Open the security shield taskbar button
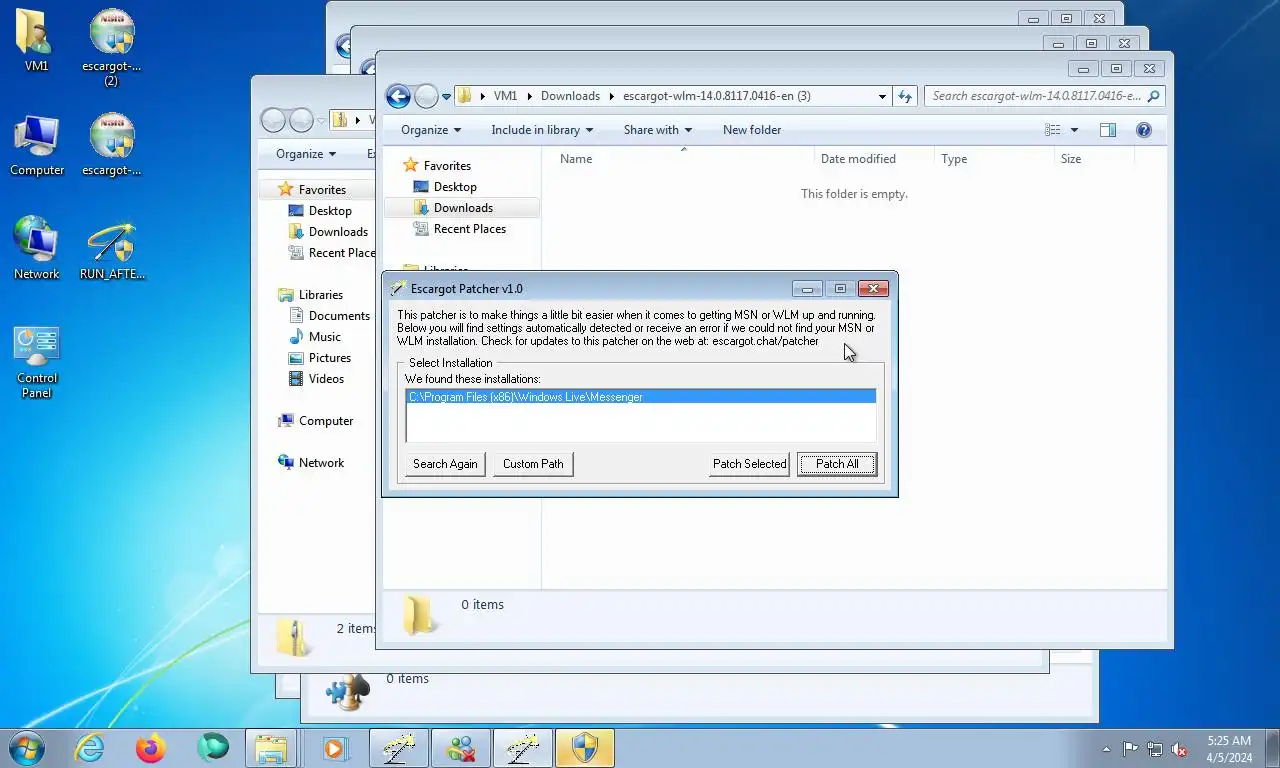Viewport: 1280px width, 768px height. pos(585,748)
